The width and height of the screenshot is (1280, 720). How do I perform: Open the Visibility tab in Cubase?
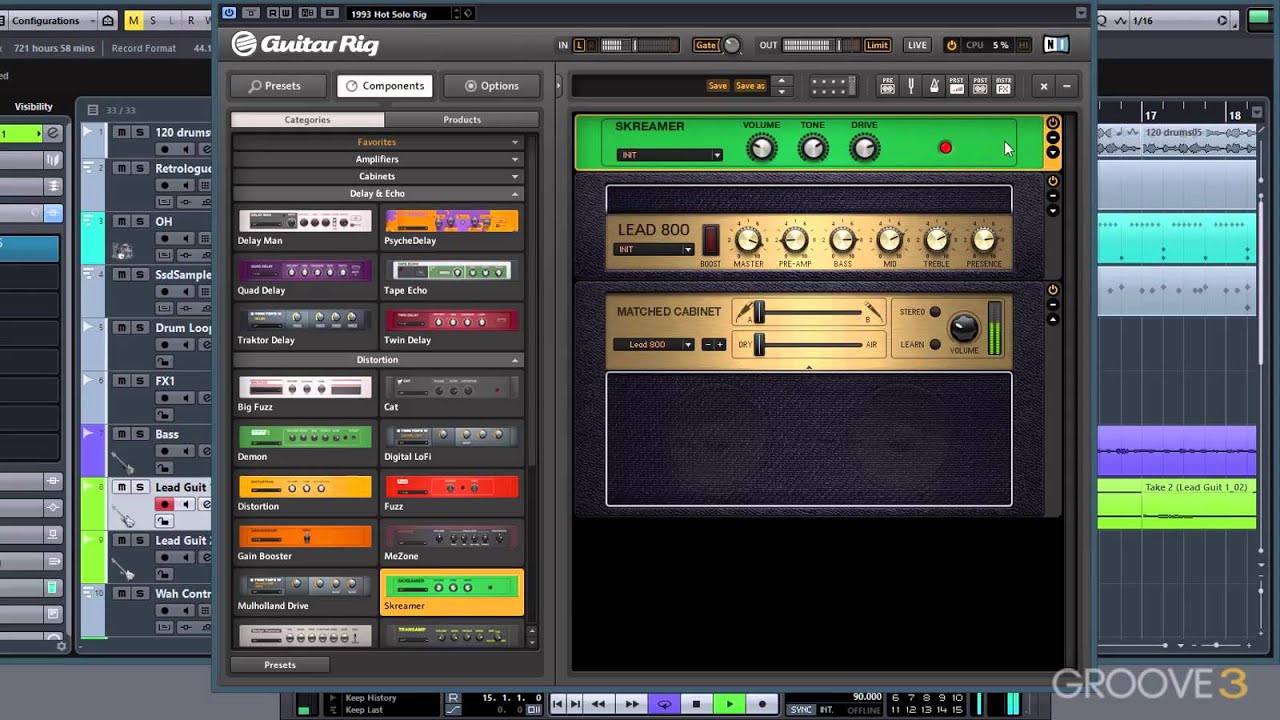tap(34, 107)
